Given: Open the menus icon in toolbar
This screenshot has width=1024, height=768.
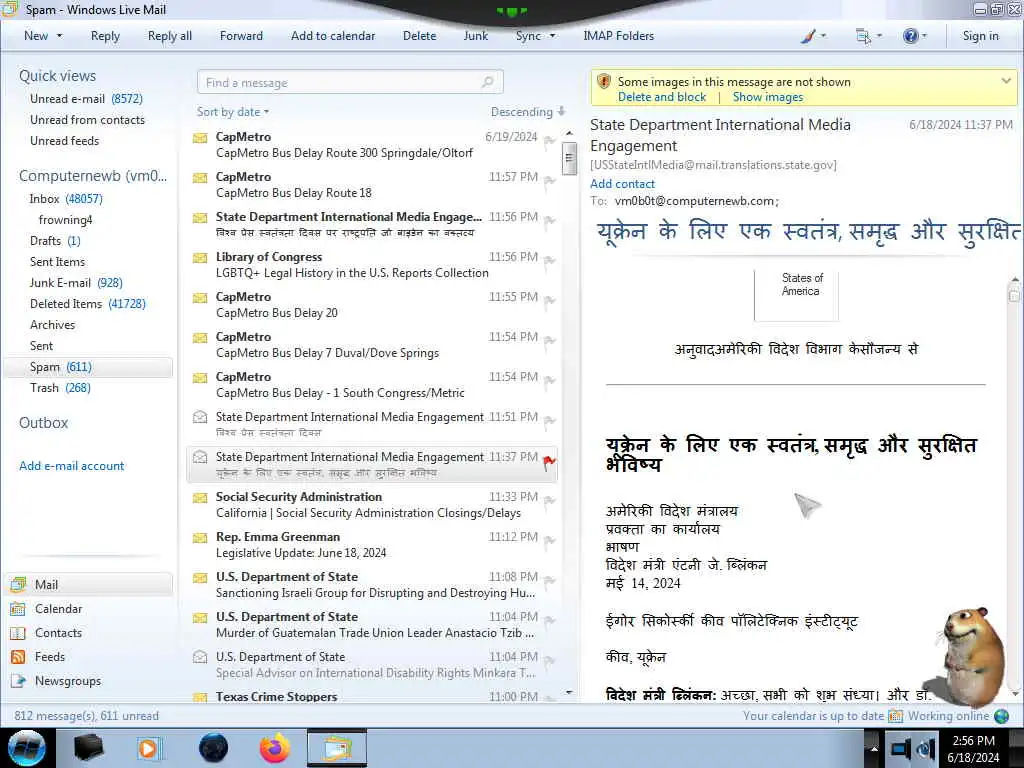Looking at the screenshot, I should point(863,37).
